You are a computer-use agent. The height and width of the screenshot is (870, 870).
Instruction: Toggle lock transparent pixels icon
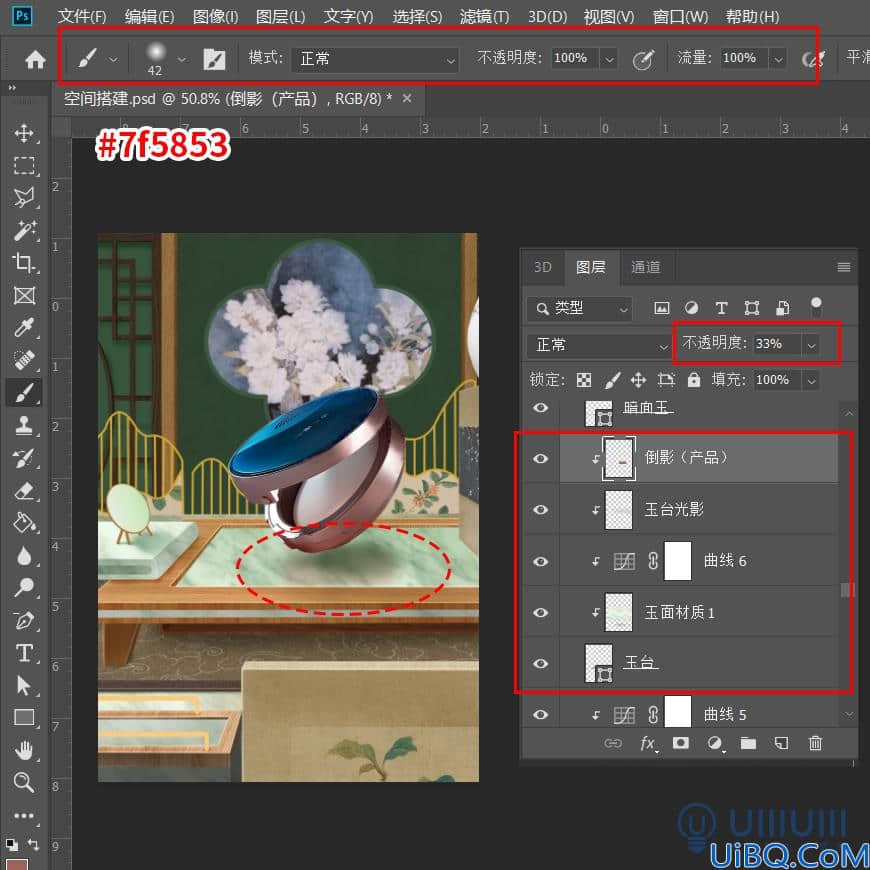tap(584, 380)
